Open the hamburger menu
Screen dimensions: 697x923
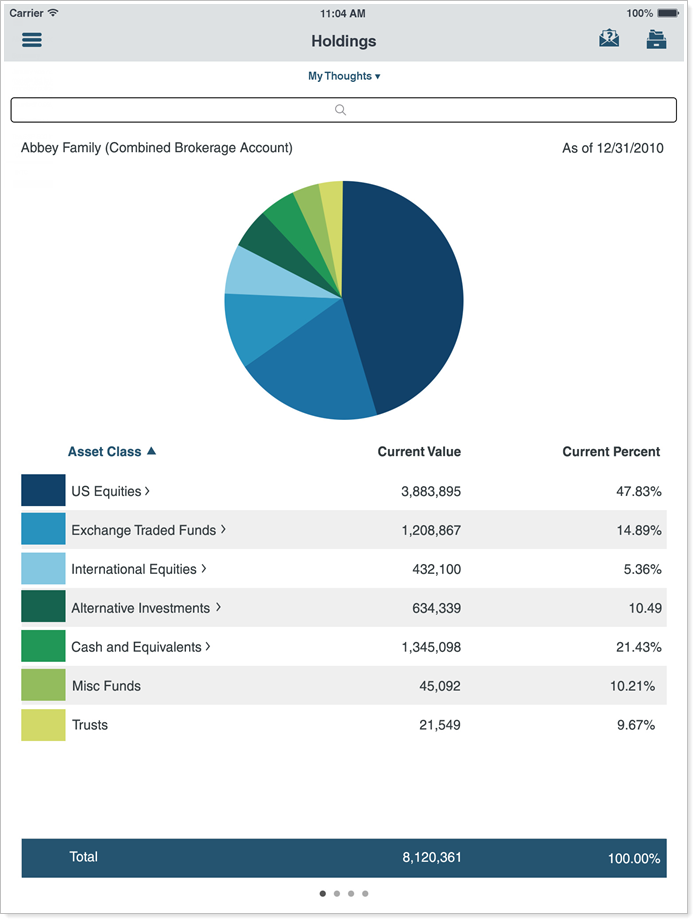tap(32, 41)
